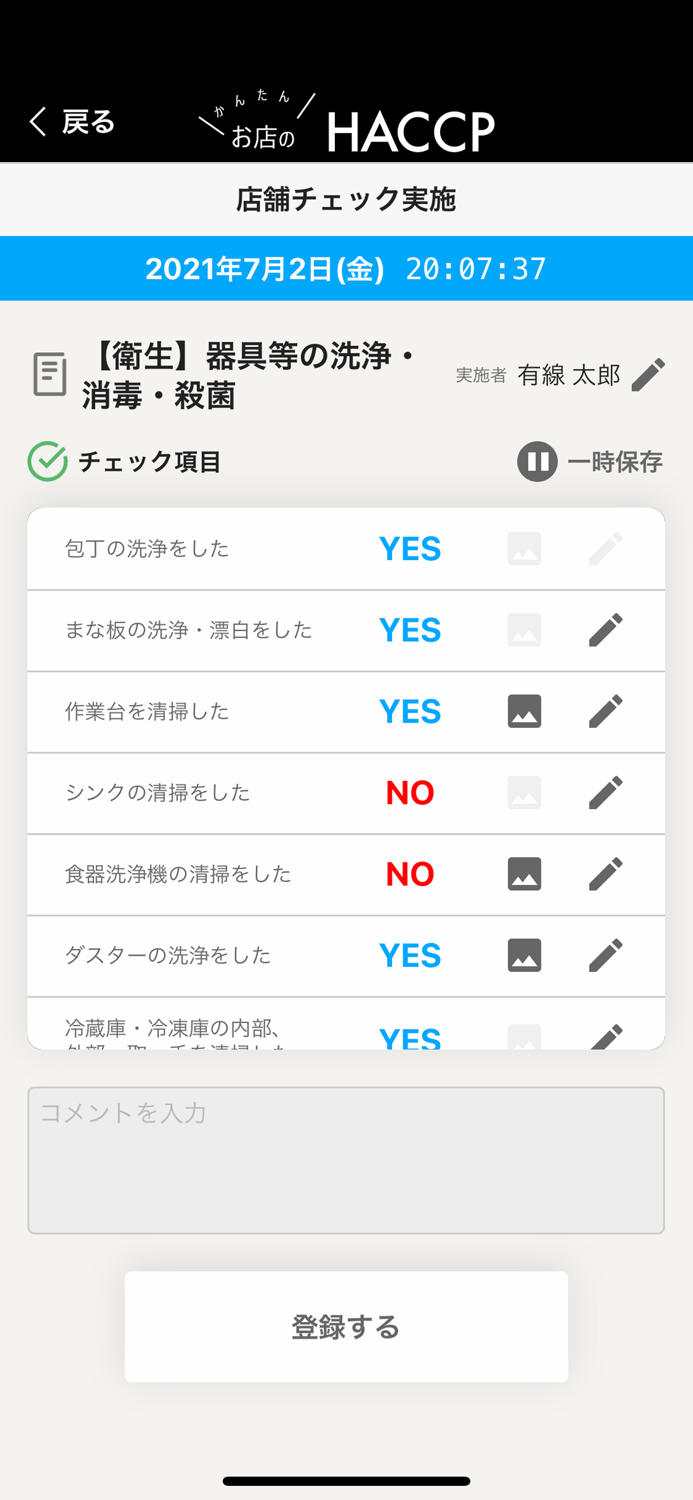Image resolution: width=693 pixels, height=1500 pixels.
Task: Edit the 実施者 name with pencil icon
Action: (x=648, y=374)
